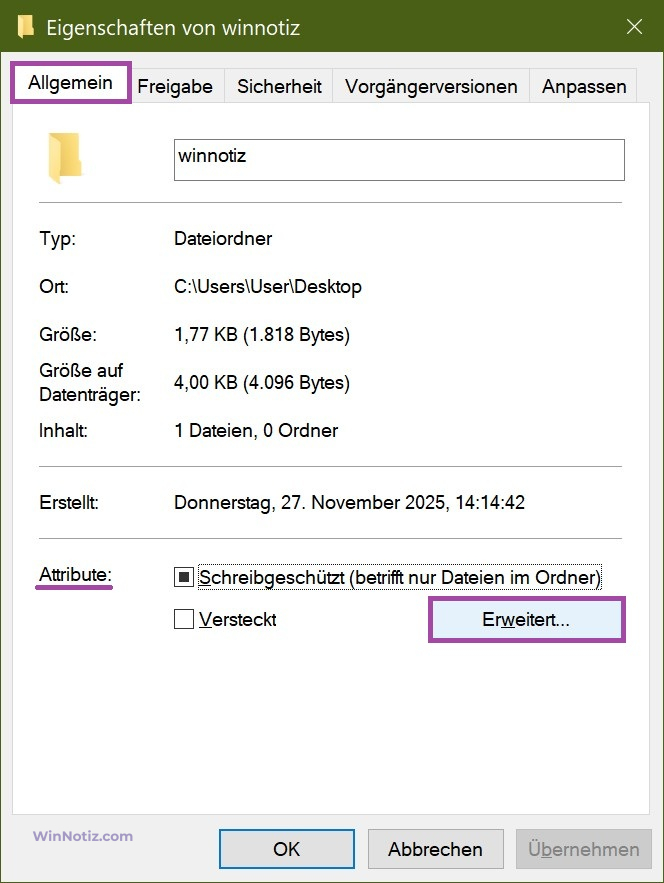664x883 pixels.
Task: Open the Sicherheit tab
Action: coord(279,86)
